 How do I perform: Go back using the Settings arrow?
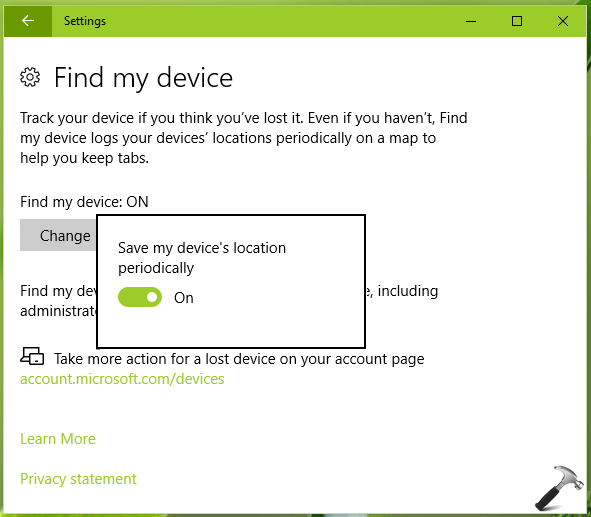(28, 21)
